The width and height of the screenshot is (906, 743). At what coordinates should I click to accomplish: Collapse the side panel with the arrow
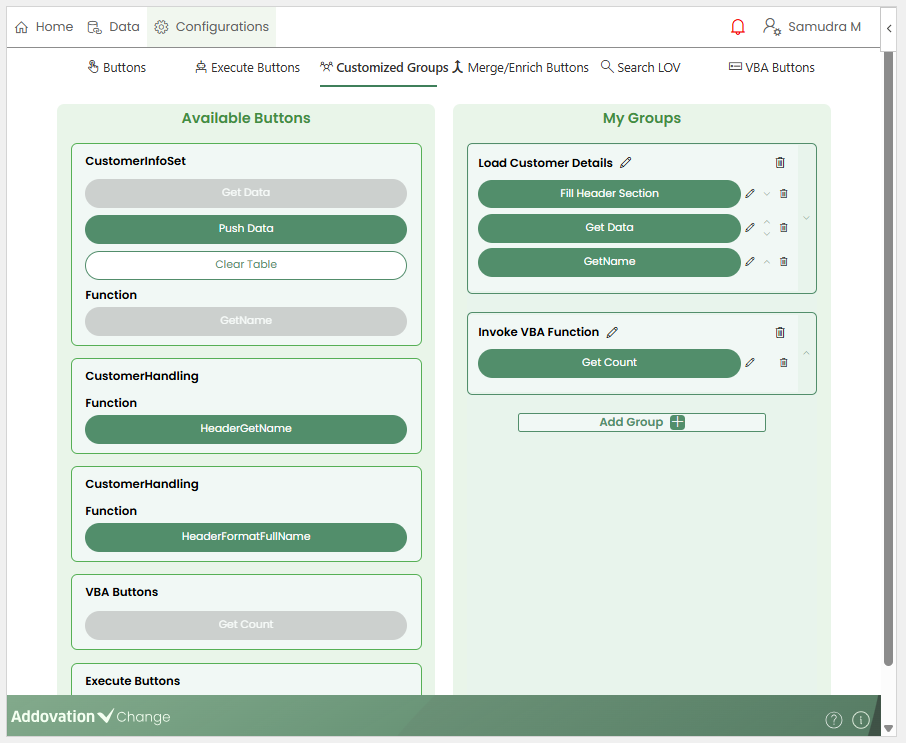point(889,28)
